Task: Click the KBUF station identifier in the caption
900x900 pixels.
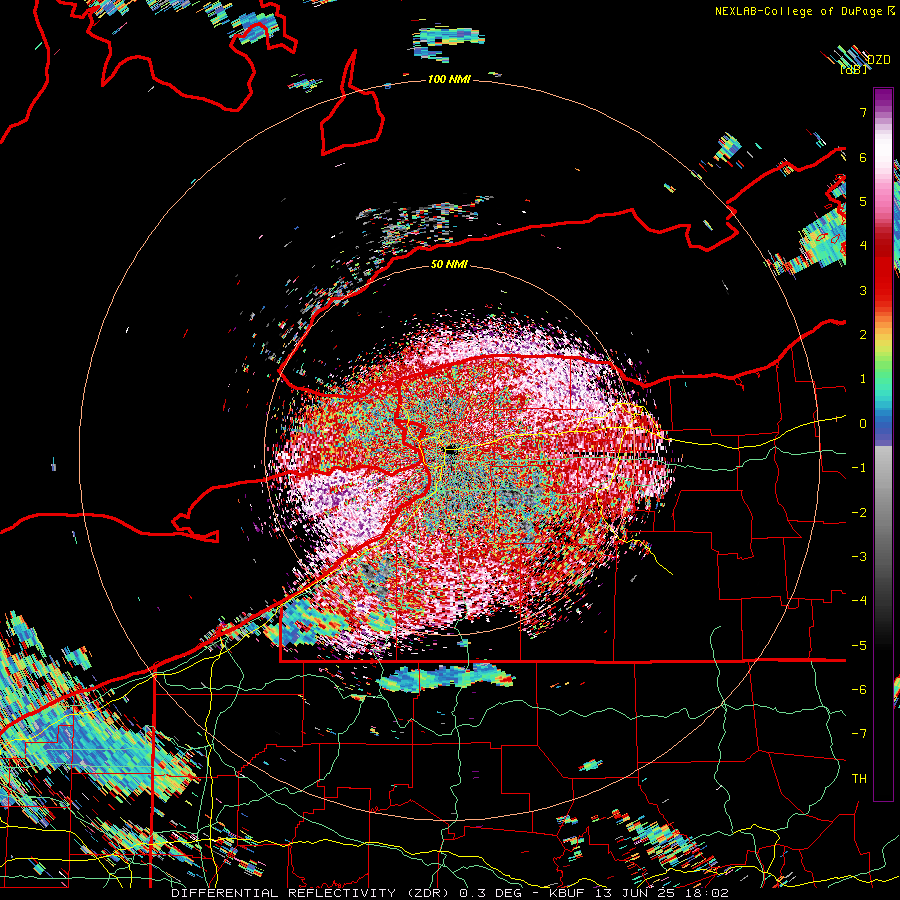Action: coord(568,893)
